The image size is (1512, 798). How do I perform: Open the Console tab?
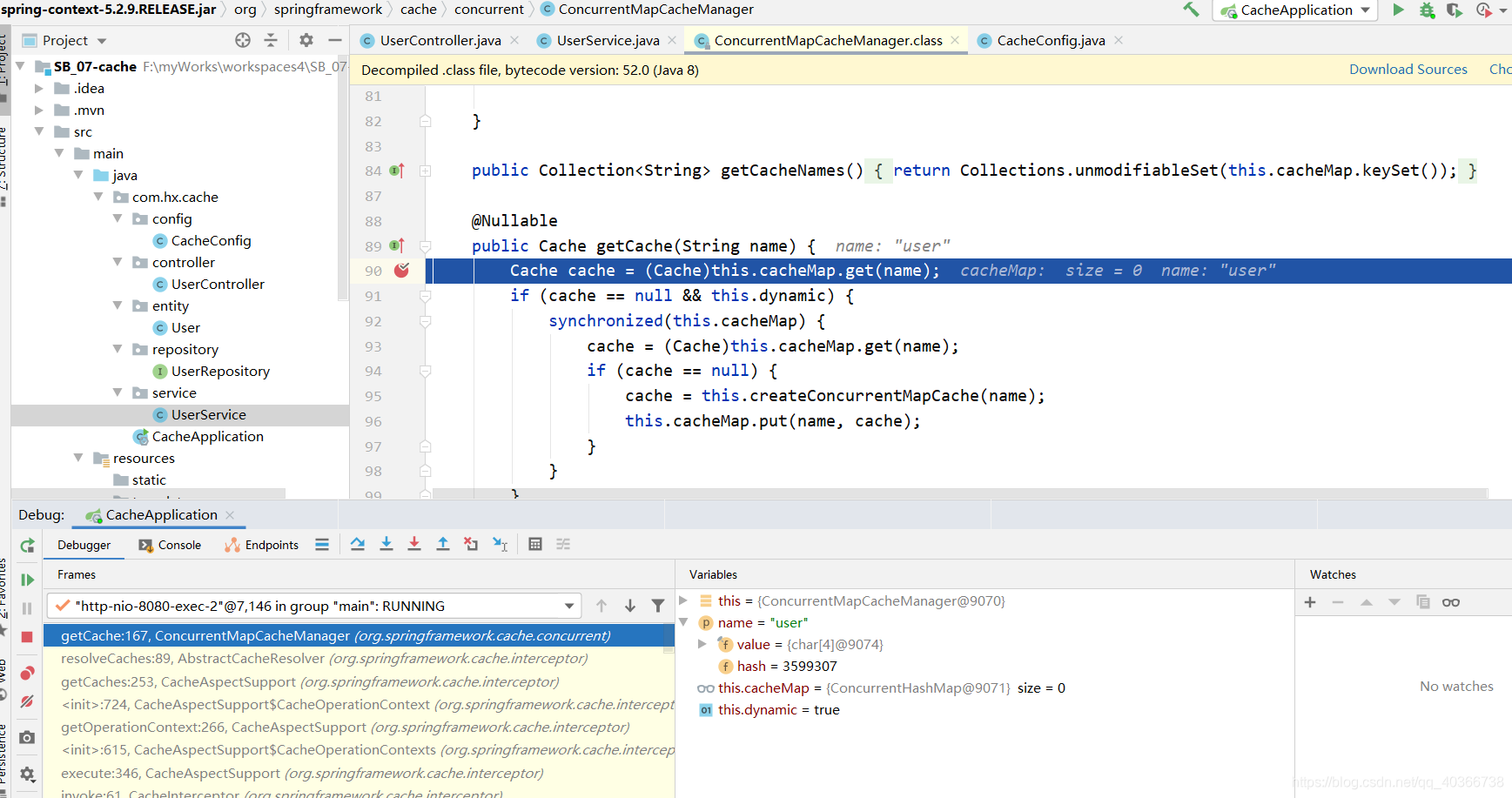[x=170, y=545]
